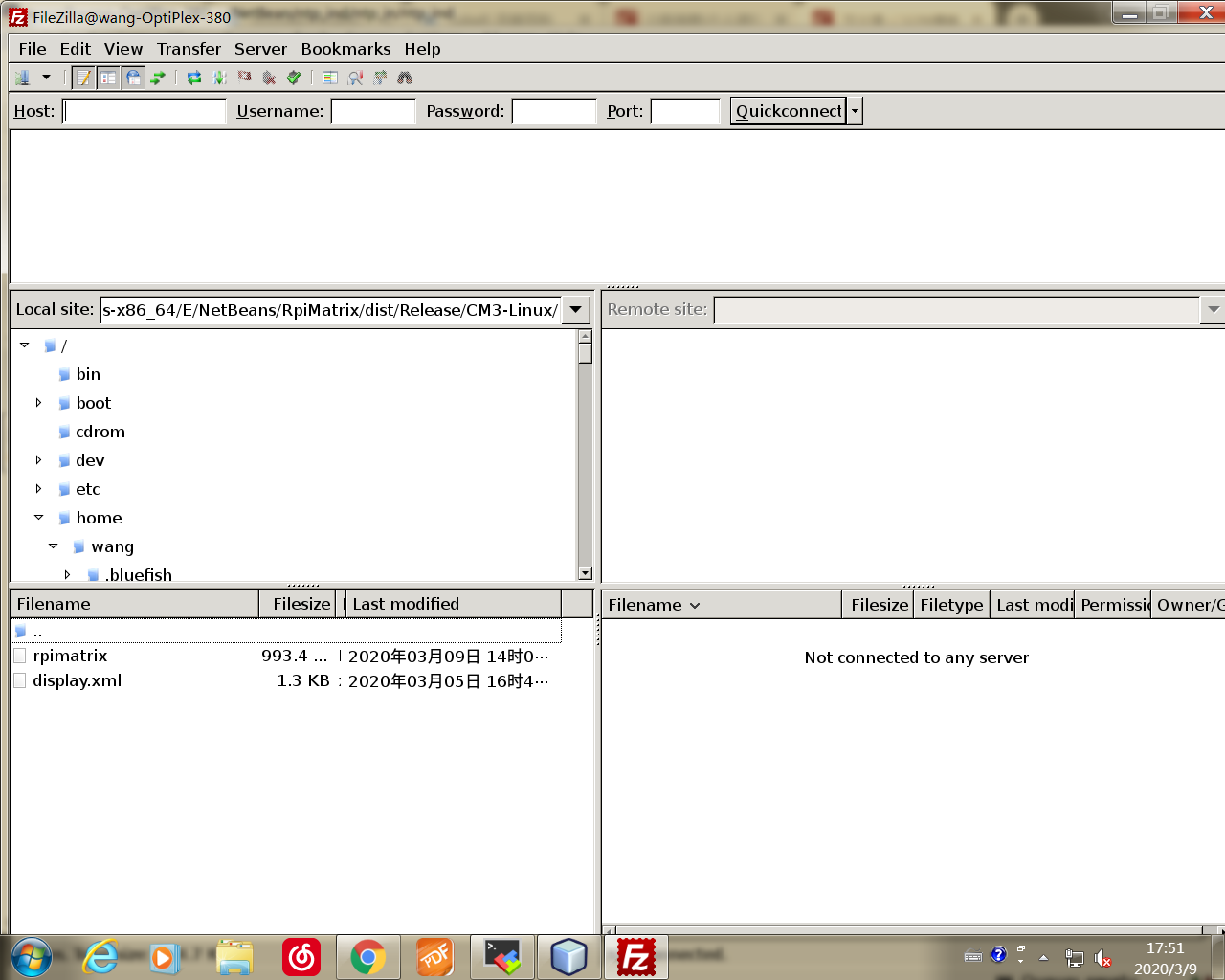Expand the dev folder node
The height and width of the screenshot is (980, 1225).
pos(38,460)
